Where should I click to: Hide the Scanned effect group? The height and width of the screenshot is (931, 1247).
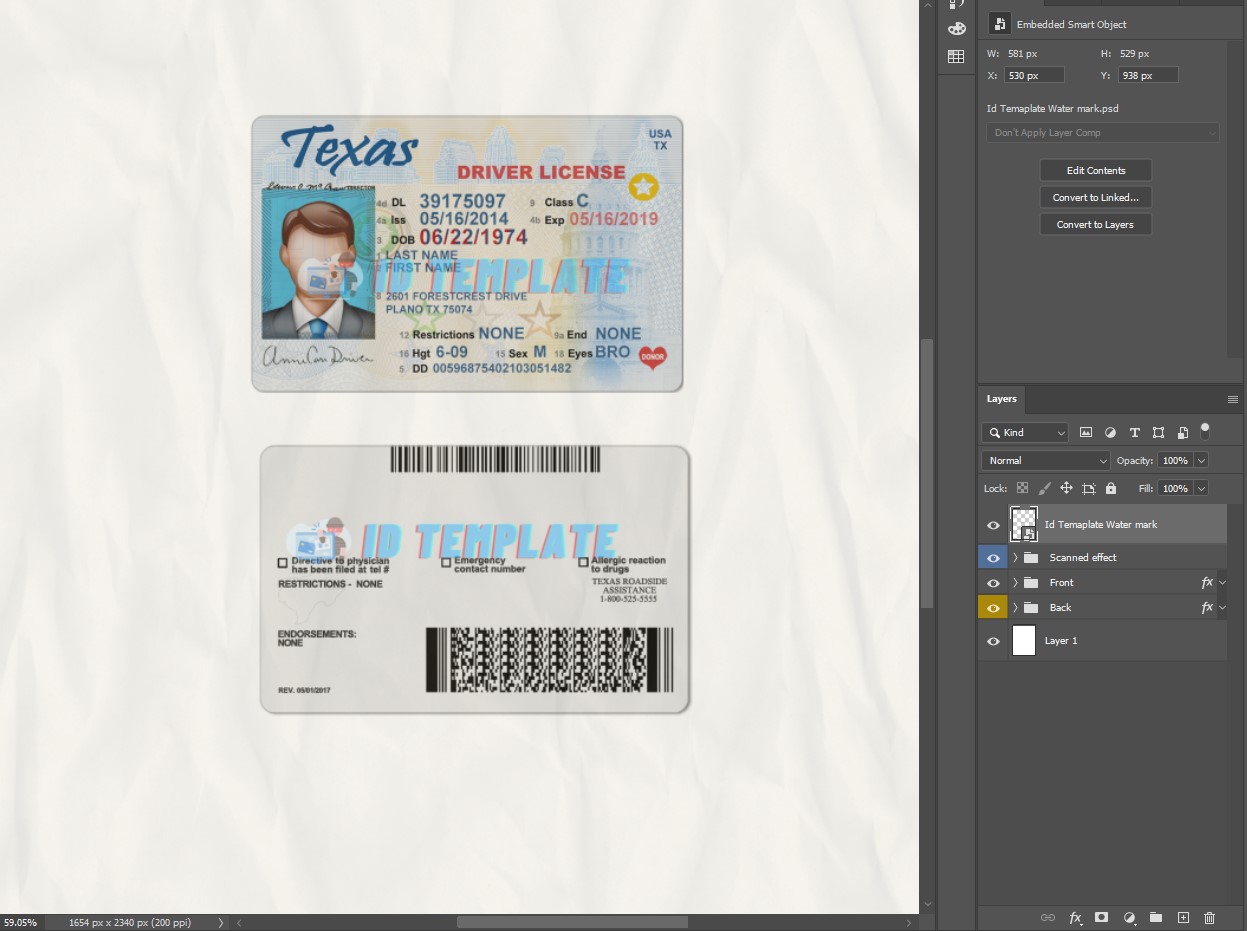(x=993, y=558)
